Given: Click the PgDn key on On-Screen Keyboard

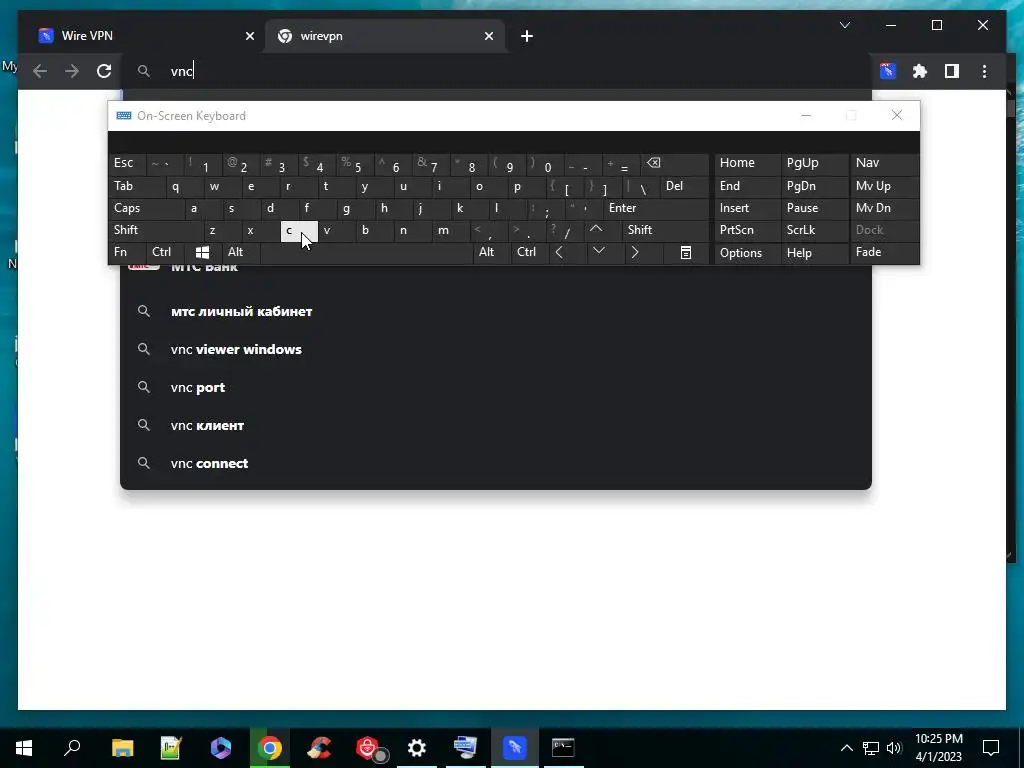Looking at the screenshot, I should click(x=814, y=187).
